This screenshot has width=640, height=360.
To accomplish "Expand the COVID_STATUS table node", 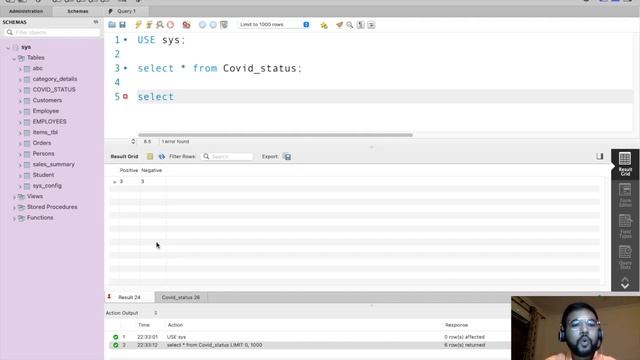I will (x=20, y=90).
